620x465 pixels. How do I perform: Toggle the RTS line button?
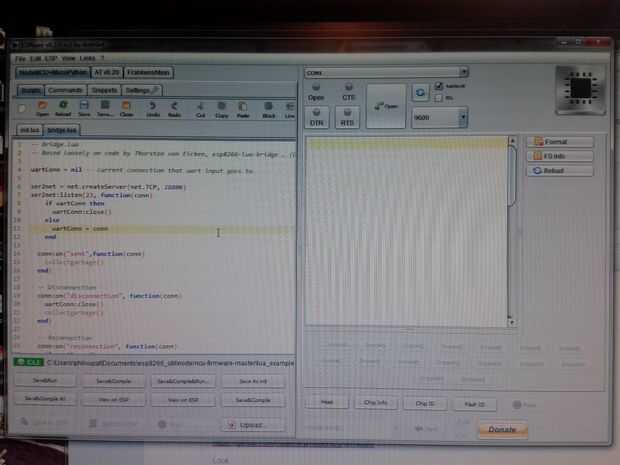coord(347,117)
